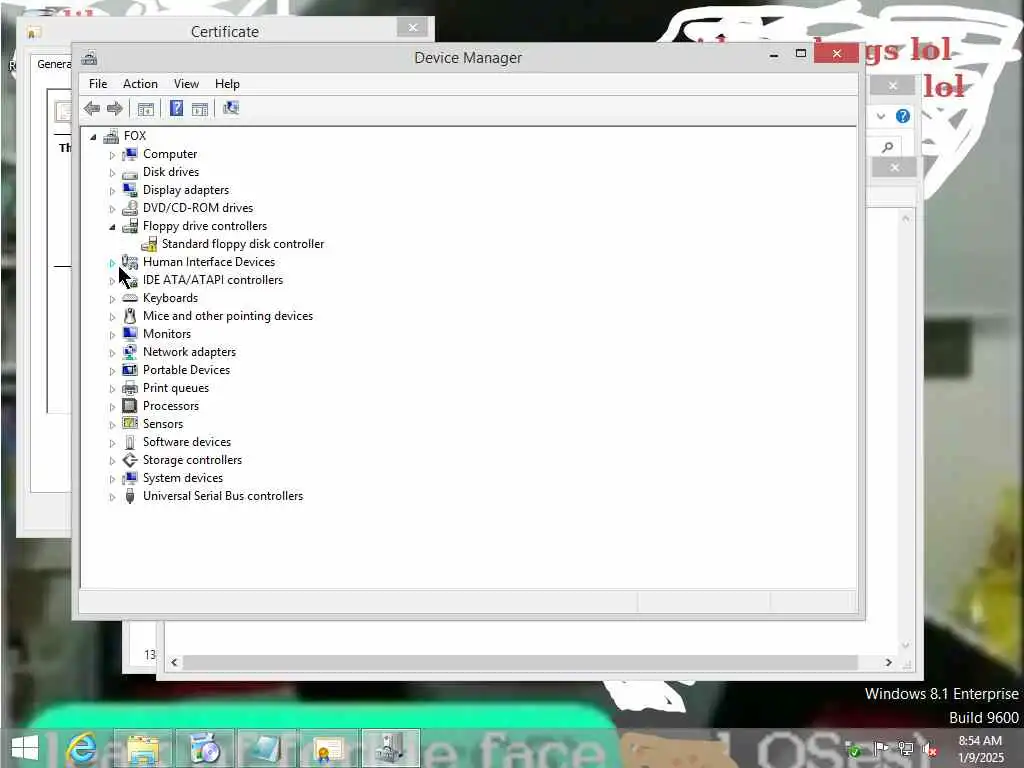Expand the Universal Serial Bus controllers arrow
The width and height of the screenshot is (1024, 768).
(x=112, y=497)
